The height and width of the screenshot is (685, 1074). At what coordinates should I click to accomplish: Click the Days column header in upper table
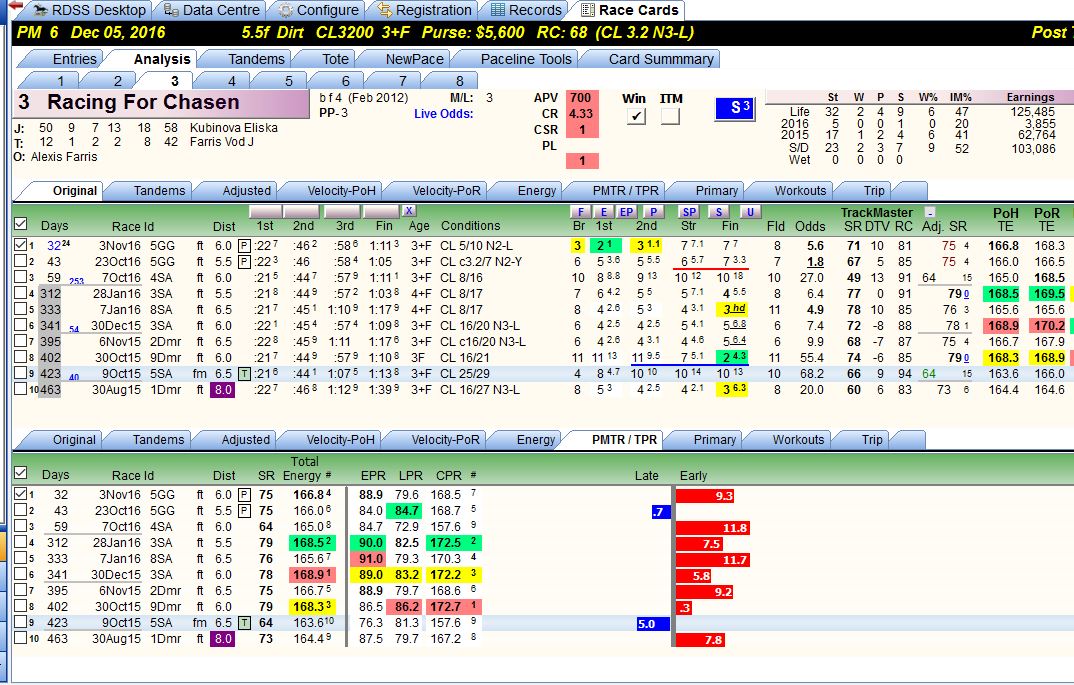click(x=54, y=225)
